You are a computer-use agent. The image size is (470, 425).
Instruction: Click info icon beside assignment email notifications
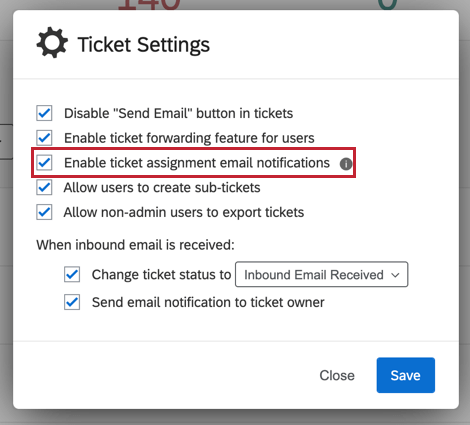click(346, 164)
